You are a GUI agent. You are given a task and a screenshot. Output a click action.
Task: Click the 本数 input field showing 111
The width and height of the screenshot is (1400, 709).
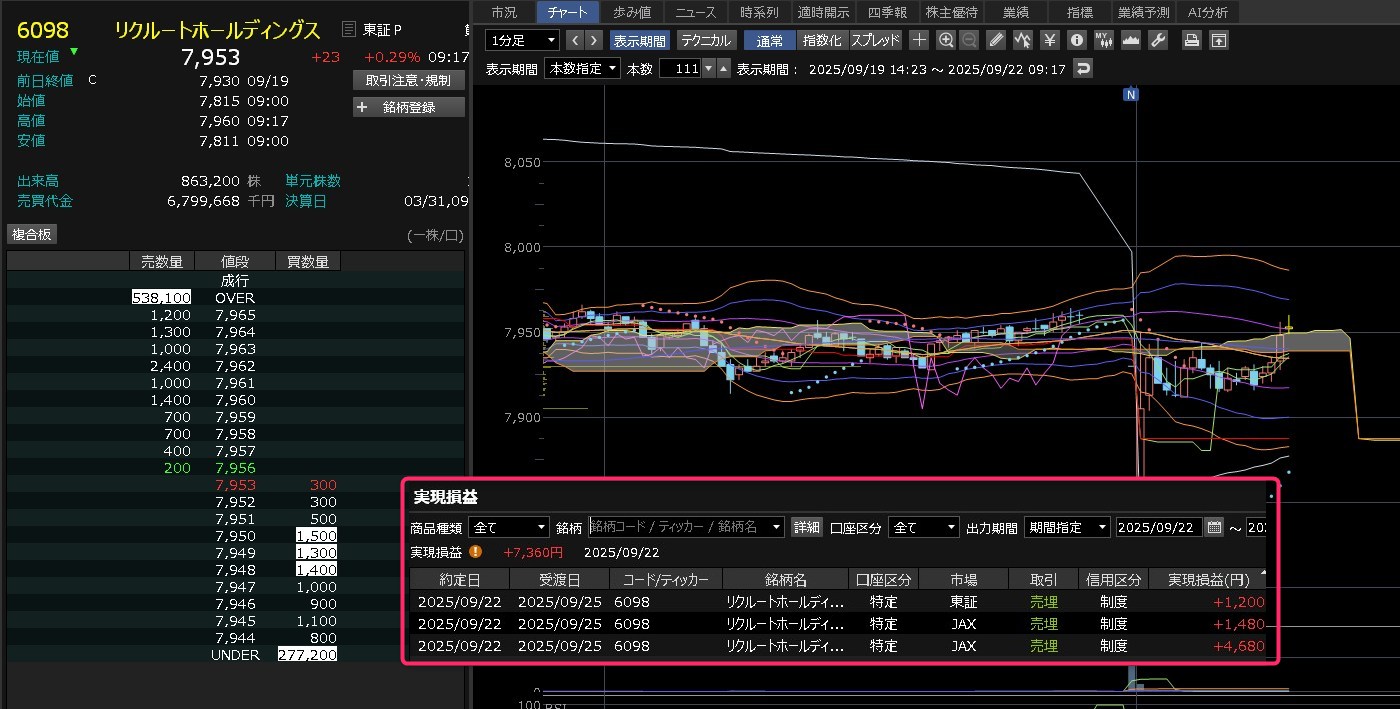point(680,69)
